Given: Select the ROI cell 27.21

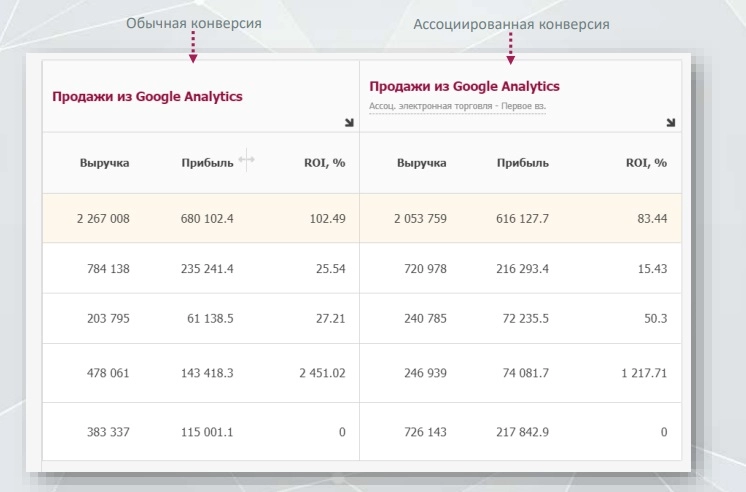Looking at the screenshot, I should coord(331,318).
